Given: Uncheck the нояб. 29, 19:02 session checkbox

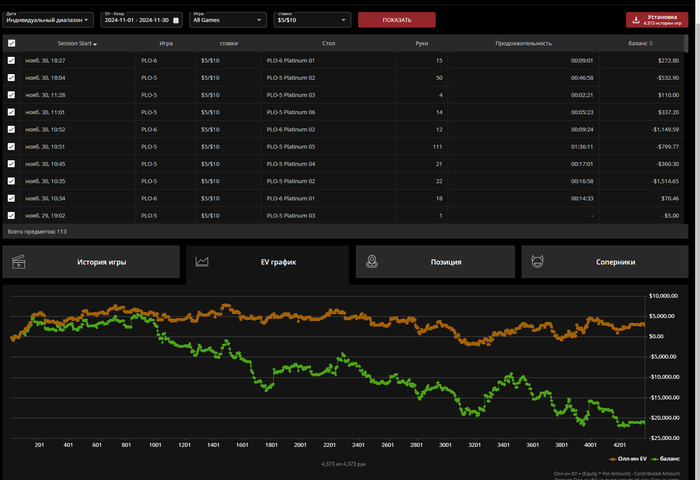Looking at the screenshot, I should [x=11, y=215].
